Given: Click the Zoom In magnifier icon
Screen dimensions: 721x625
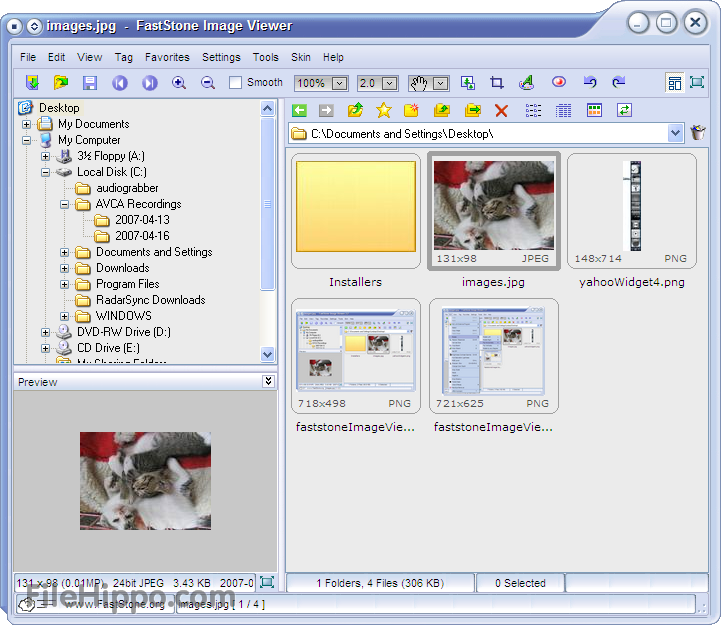Looking at the screenshot, I should pos(179,83).
